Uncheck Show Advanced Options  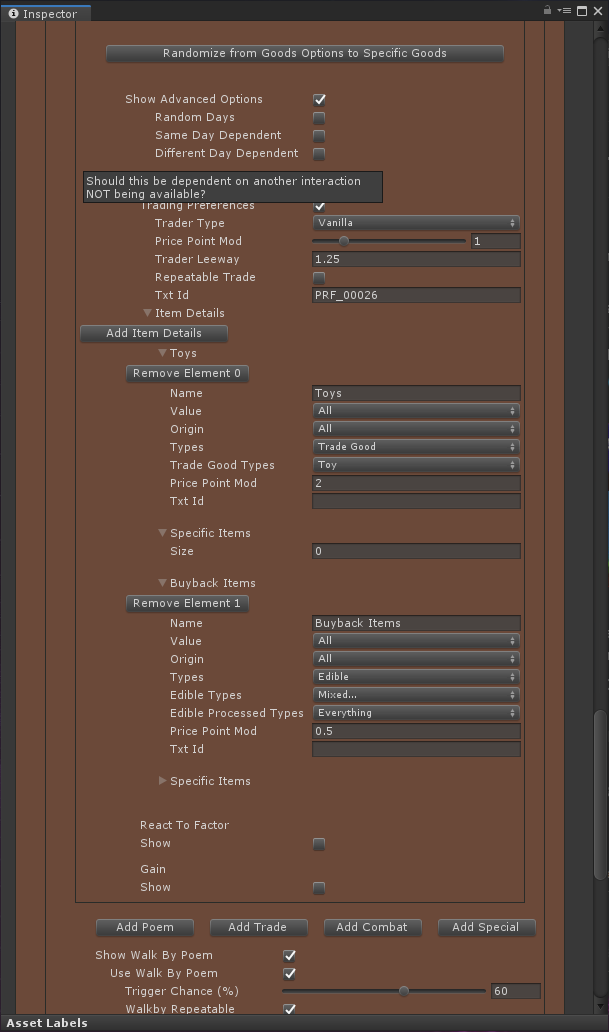(319, 99)
